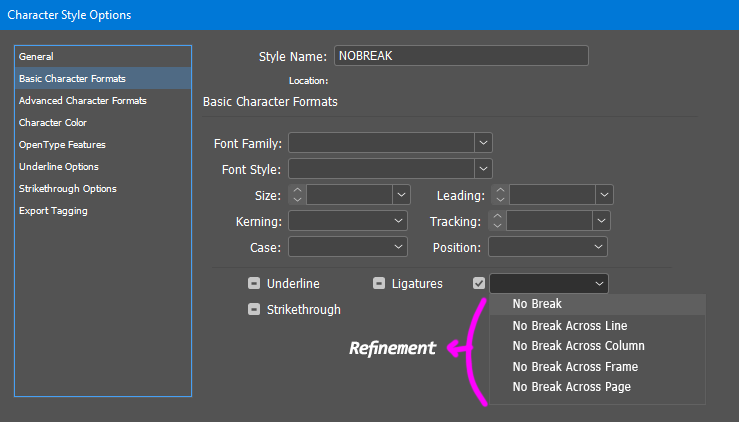Image resolution: width=739 pixels, height=422 pixels.
Task: Select No Break Across Page option
Action: point(571,387)
